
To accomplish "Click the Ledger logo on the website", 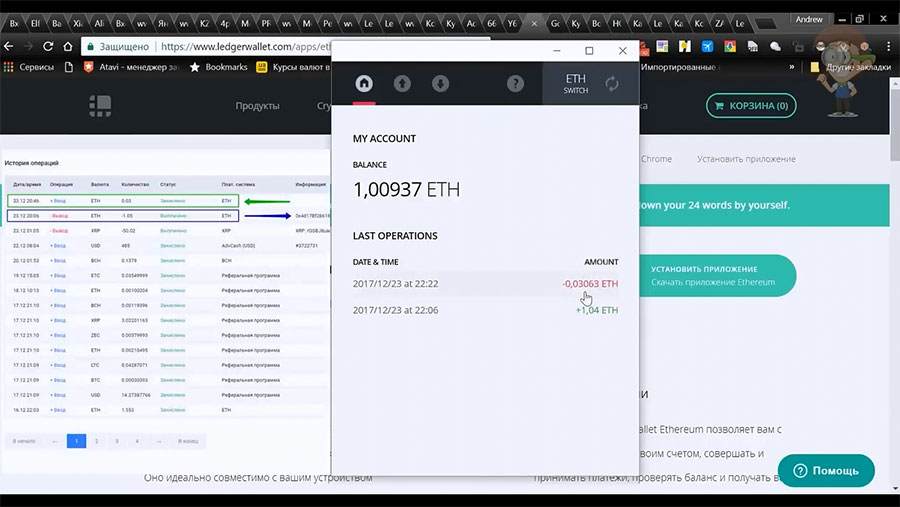I will point(100,106).
